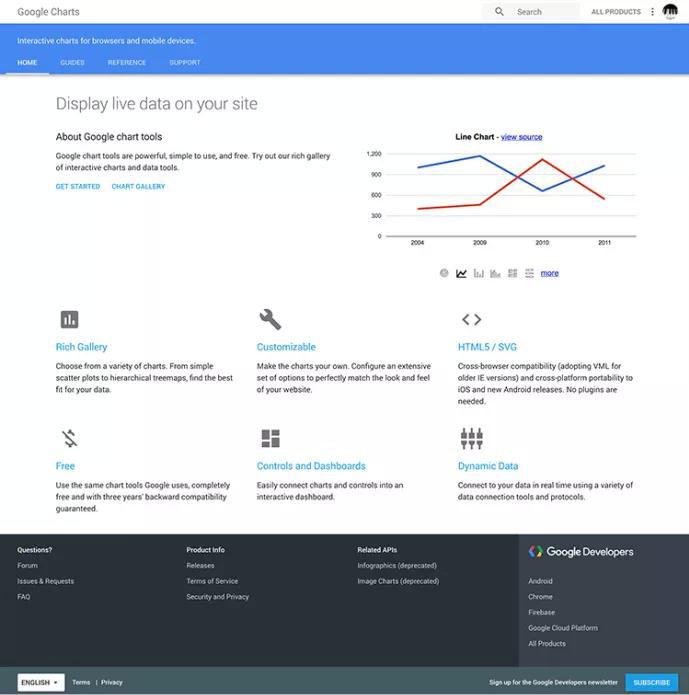
Task: Click the Google Developers logo
Action: pyautogui.click(x=581, y=551)
